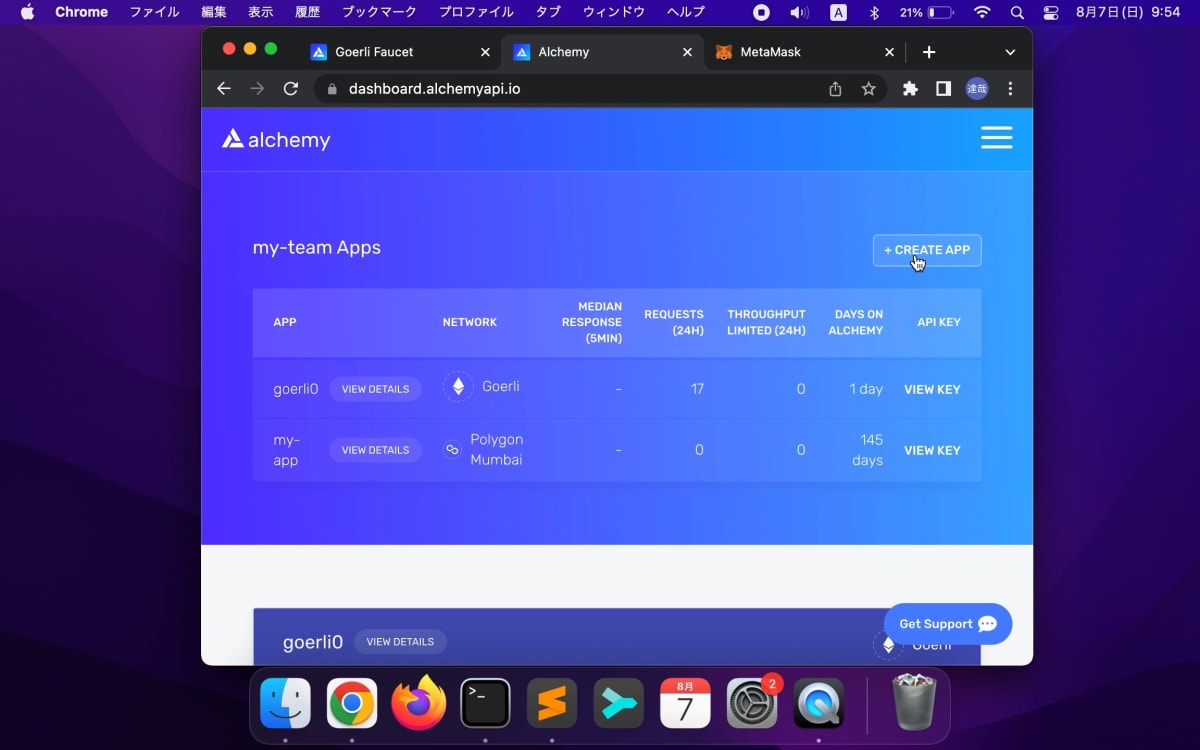Screen dimensions: 1200x750
Task: View details for goerli0 in table
Action: (375, 389)
